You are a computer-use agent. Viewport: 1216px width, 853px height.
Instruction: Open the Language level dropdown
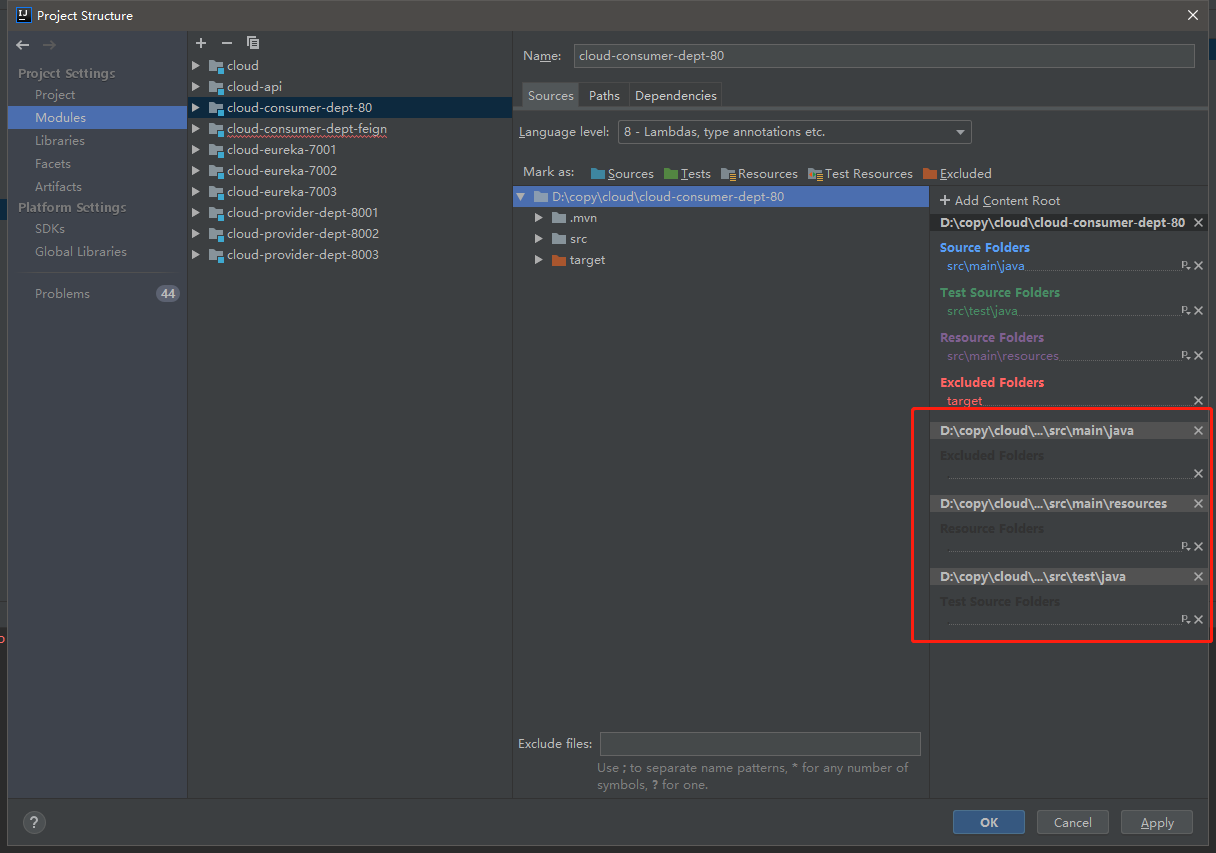click(795, 132)
